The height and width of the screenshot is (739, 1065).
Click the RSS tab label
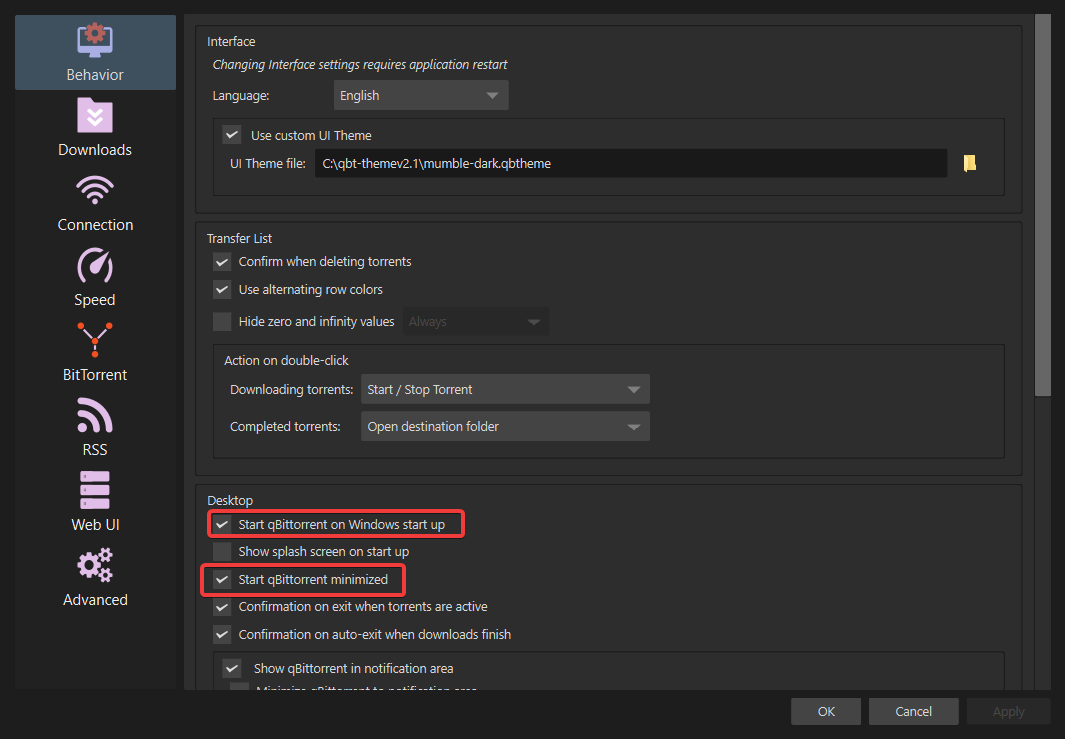(x=95, y=450)
